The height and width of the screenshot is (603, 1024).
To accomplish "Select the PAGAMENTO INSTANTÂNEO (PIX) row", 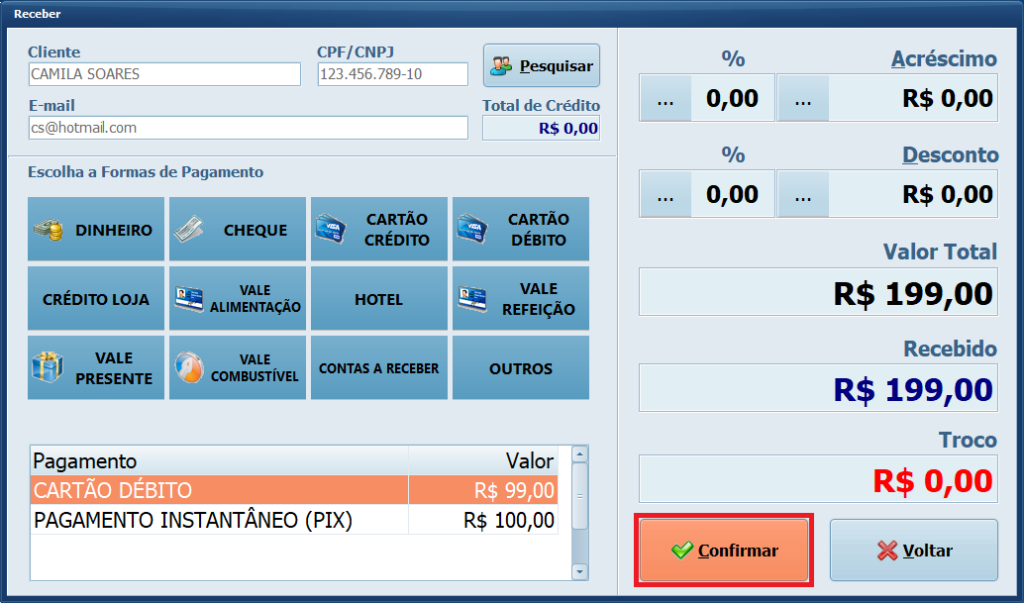I will 294,520.
